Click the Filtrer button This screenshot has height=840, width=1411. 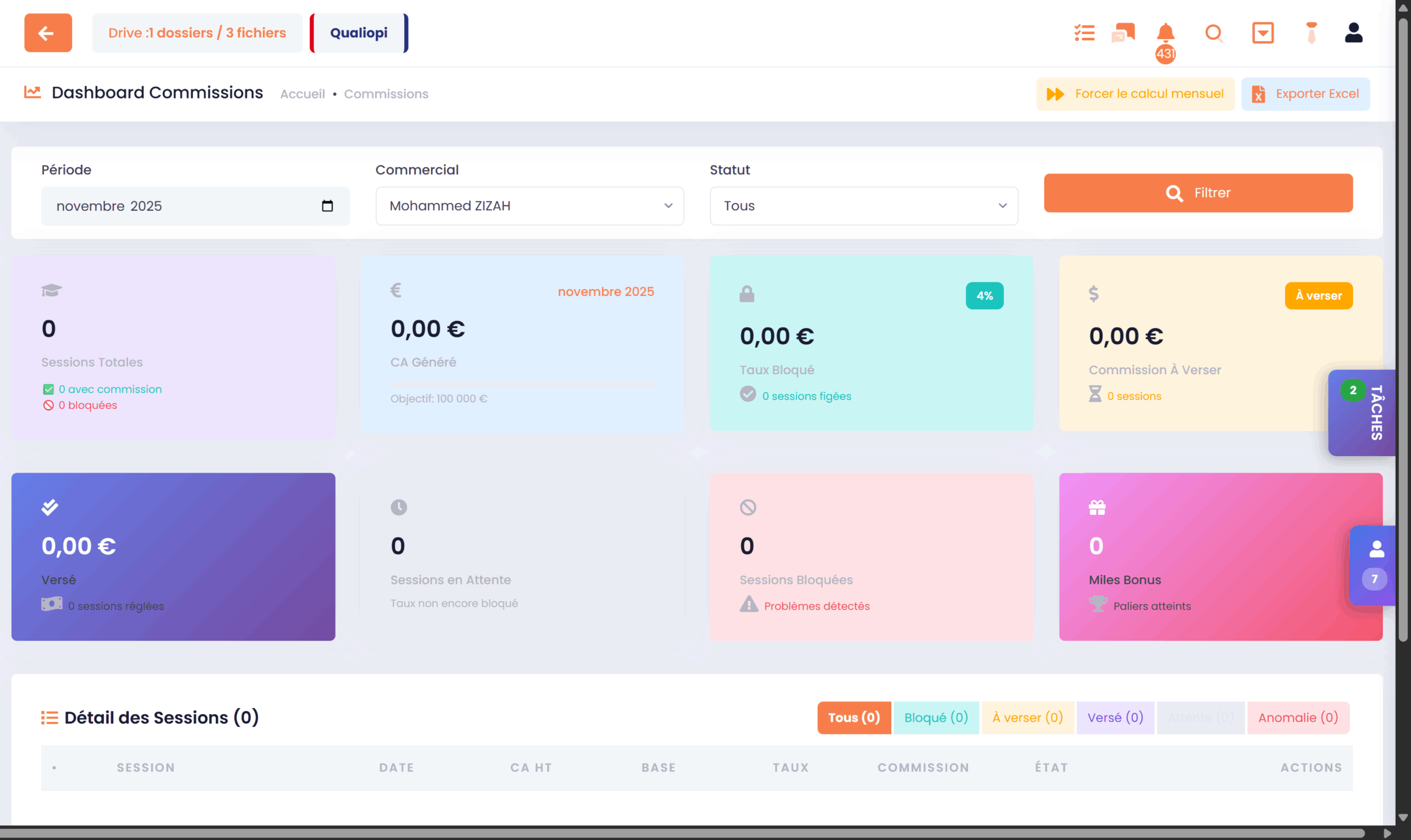tap(1198, 193)
